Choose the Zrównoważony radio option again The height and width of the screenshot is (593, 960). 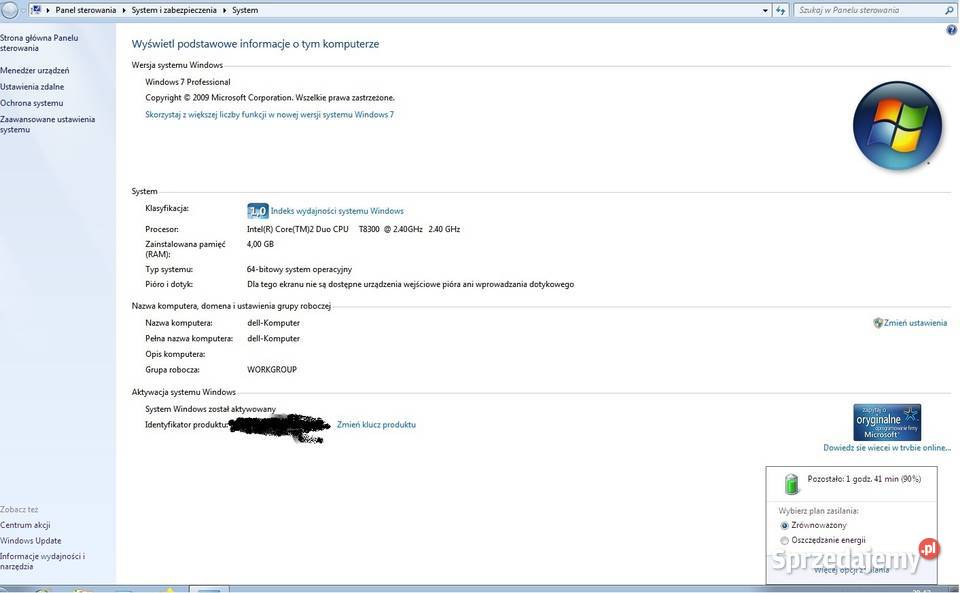pyautogui.click(x=784, y=525)
